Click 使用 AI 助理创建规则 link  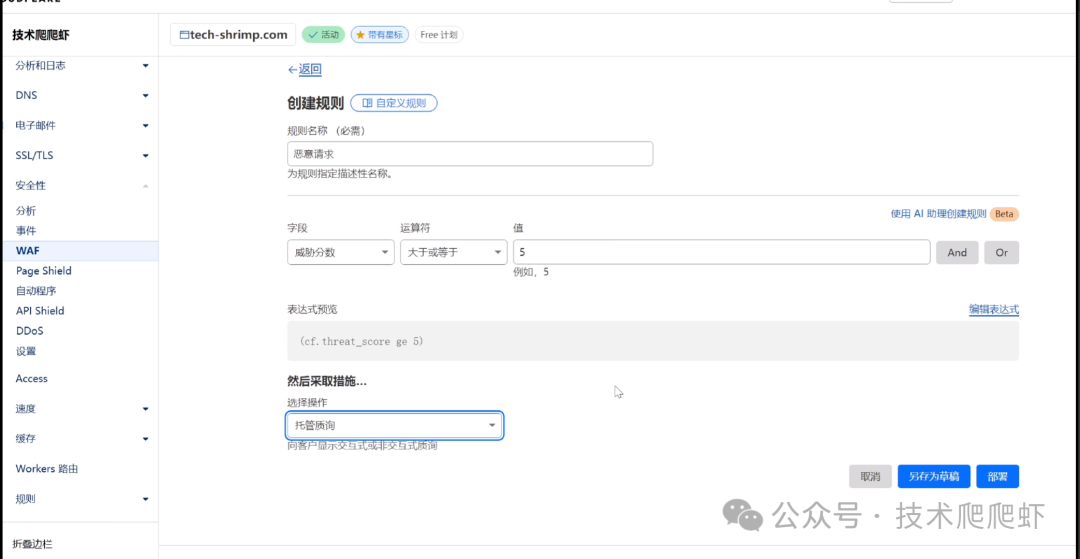938,214
